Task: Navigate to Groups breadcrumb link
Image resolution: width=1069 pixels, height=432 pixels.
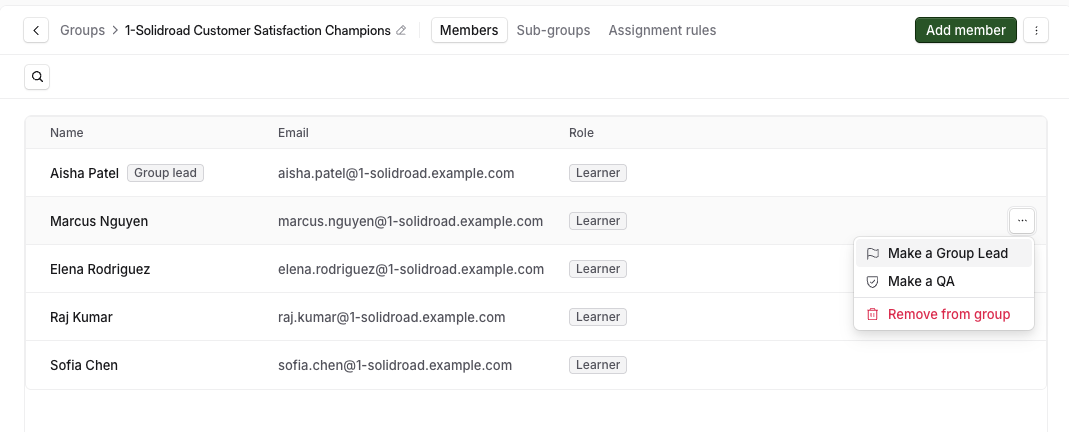Action: pyautogui.click(x=82, y=31)
